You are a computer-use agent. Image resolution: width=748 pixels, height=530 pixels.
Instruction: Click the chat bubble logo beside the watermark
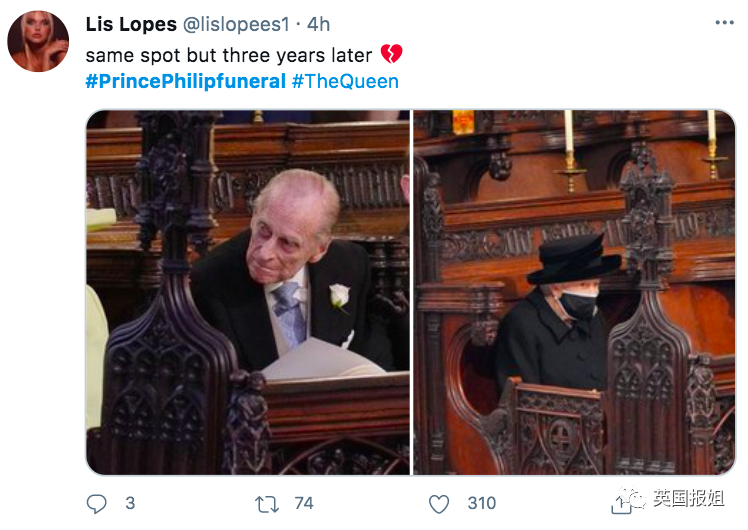(x=634, y=498)
